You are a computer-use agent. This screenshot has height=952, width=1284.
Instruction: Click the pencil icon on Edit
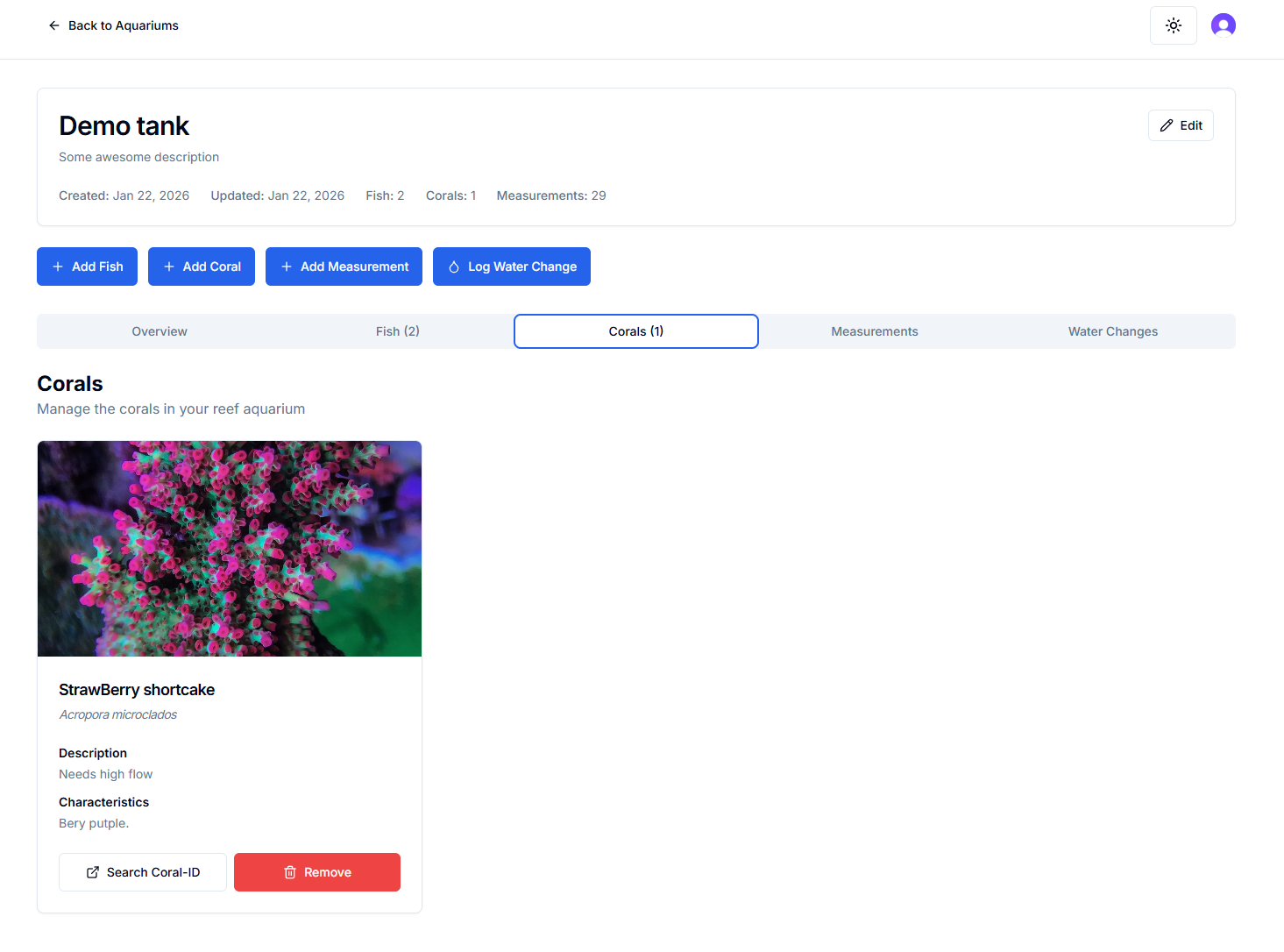tap(1166, 125)
